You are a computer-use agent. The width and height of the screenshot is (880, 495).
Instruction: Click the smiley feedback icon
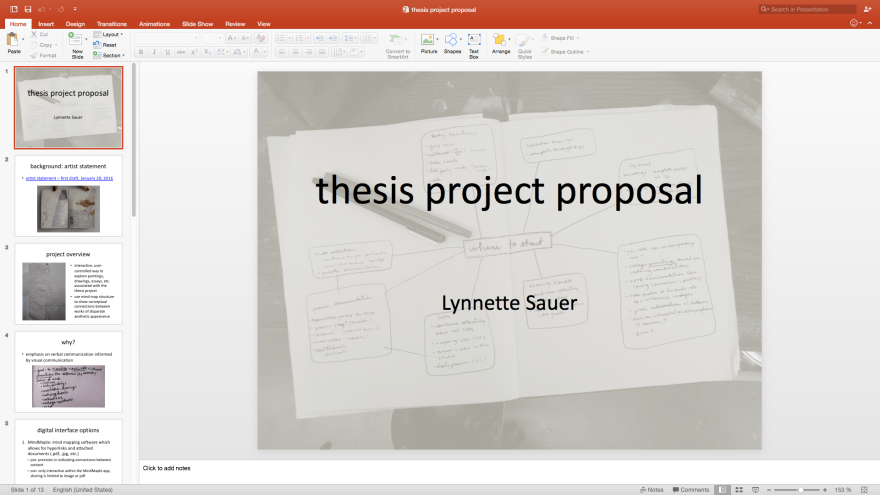(854, 23)
